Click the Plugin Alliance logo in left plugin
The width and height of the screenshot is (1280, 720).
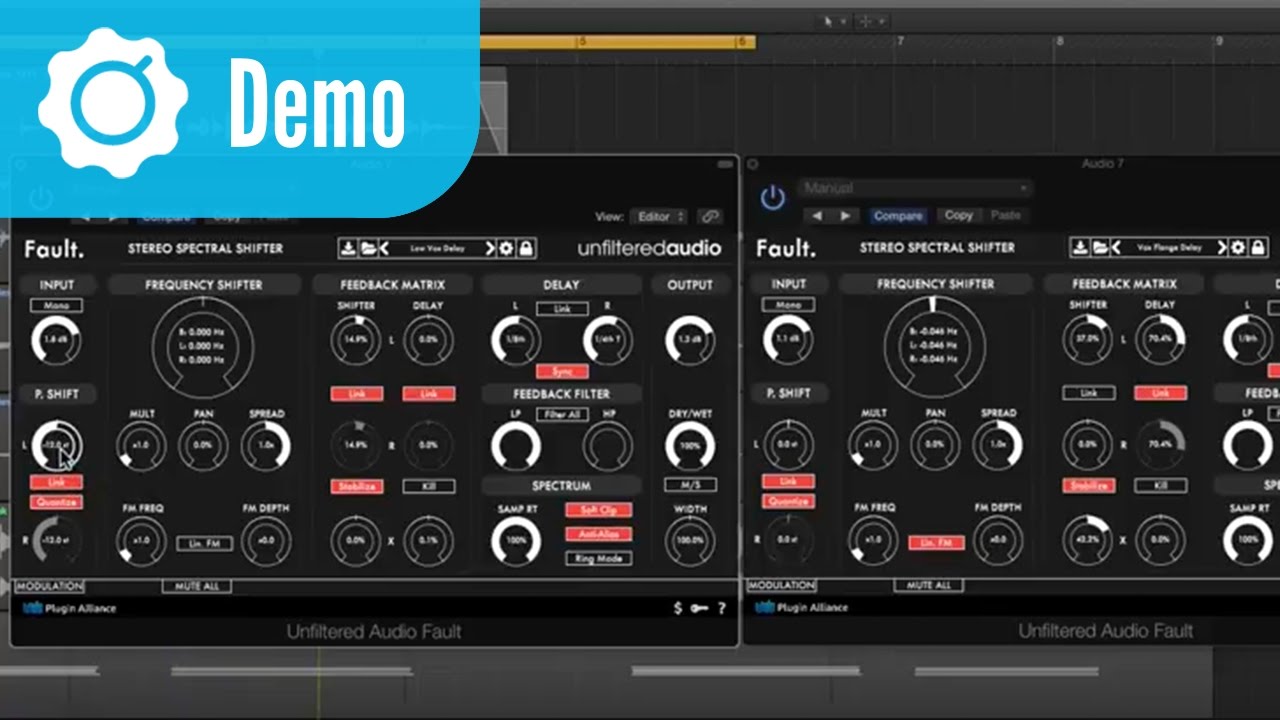(69, 608)
